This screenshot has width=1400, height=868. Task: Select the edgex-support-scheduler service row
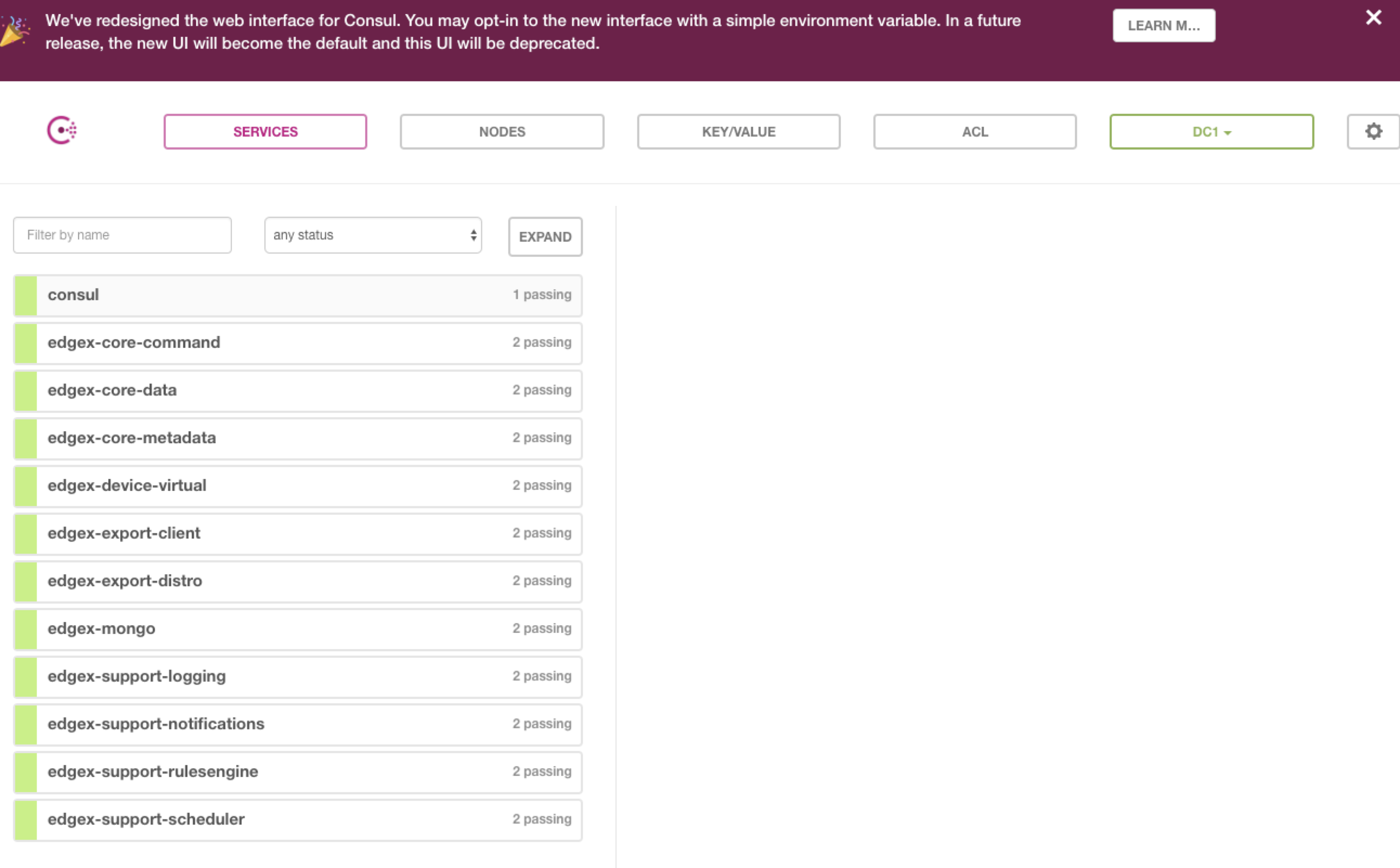coord(297,819)
